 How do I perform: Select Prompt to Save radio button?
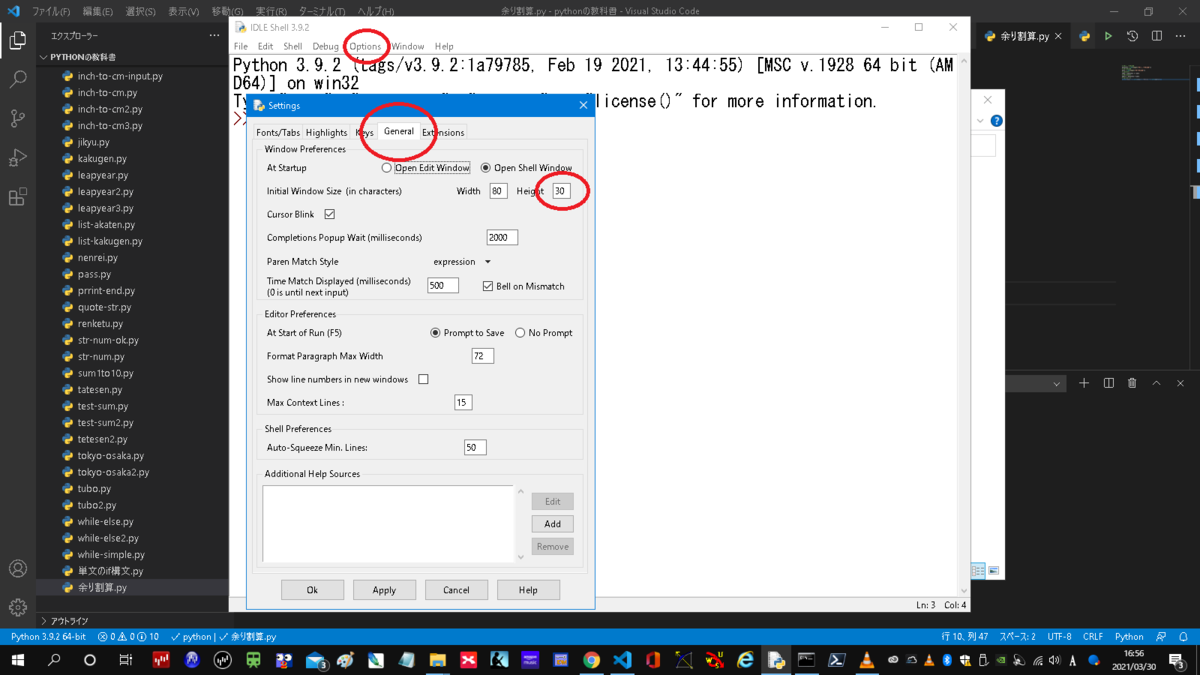point(435,333)
